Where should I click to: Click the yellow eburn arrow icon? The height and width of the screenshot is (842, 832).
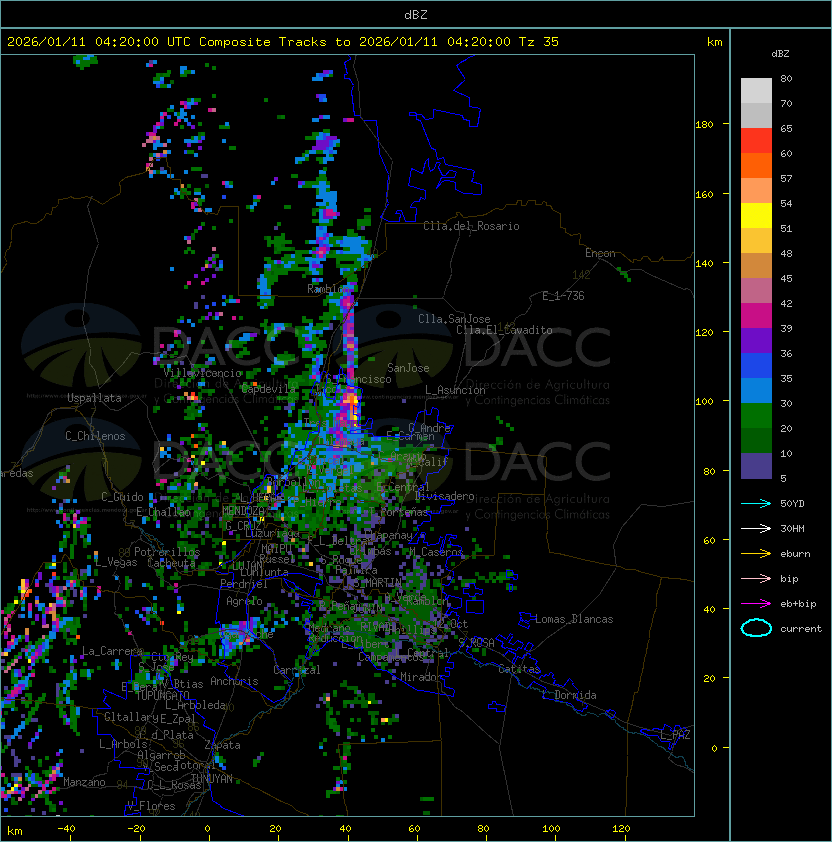pyautogui.click(x=756, y=554)
